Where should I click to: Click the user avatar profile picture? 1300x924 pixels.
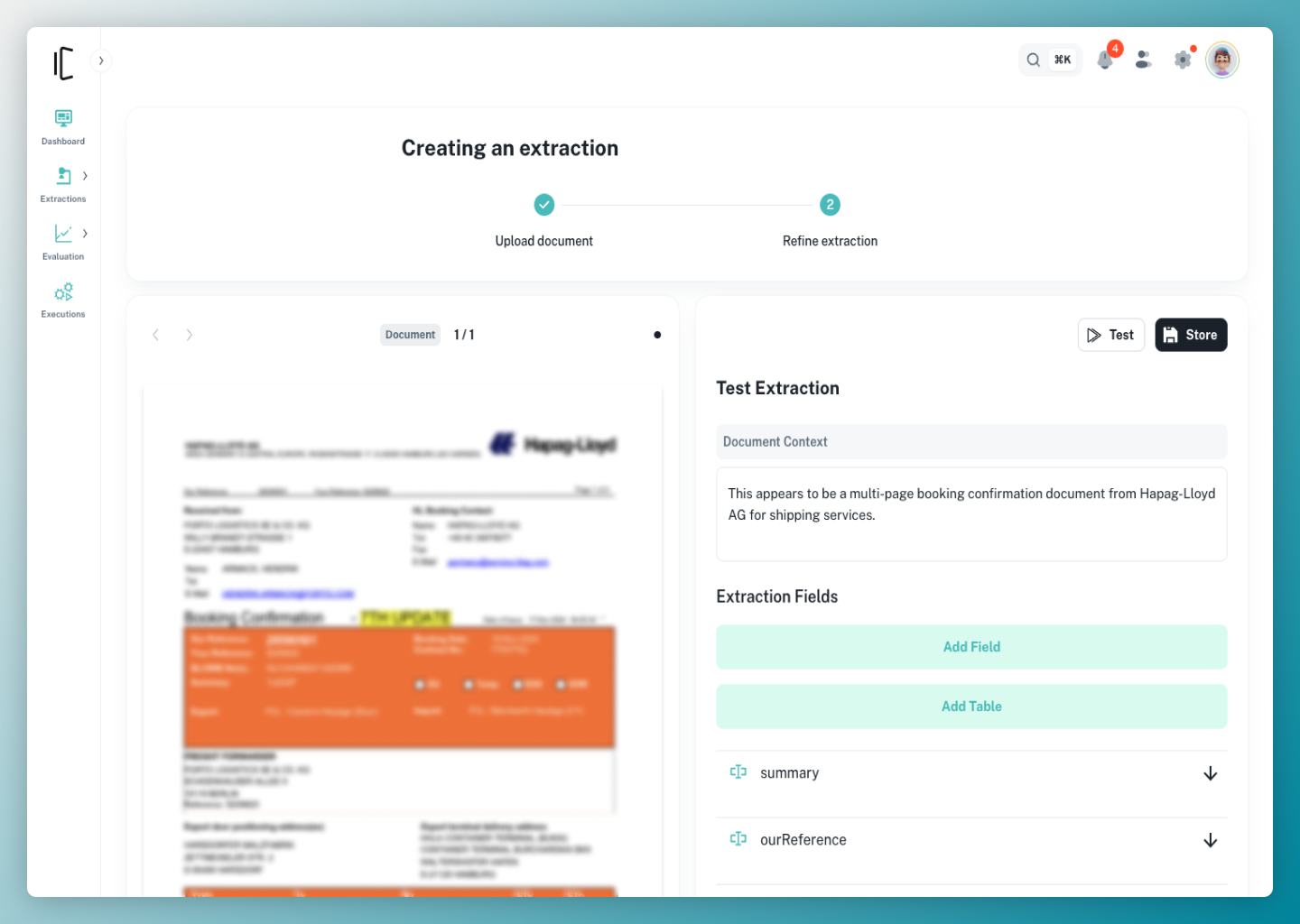coord(1222,60)
